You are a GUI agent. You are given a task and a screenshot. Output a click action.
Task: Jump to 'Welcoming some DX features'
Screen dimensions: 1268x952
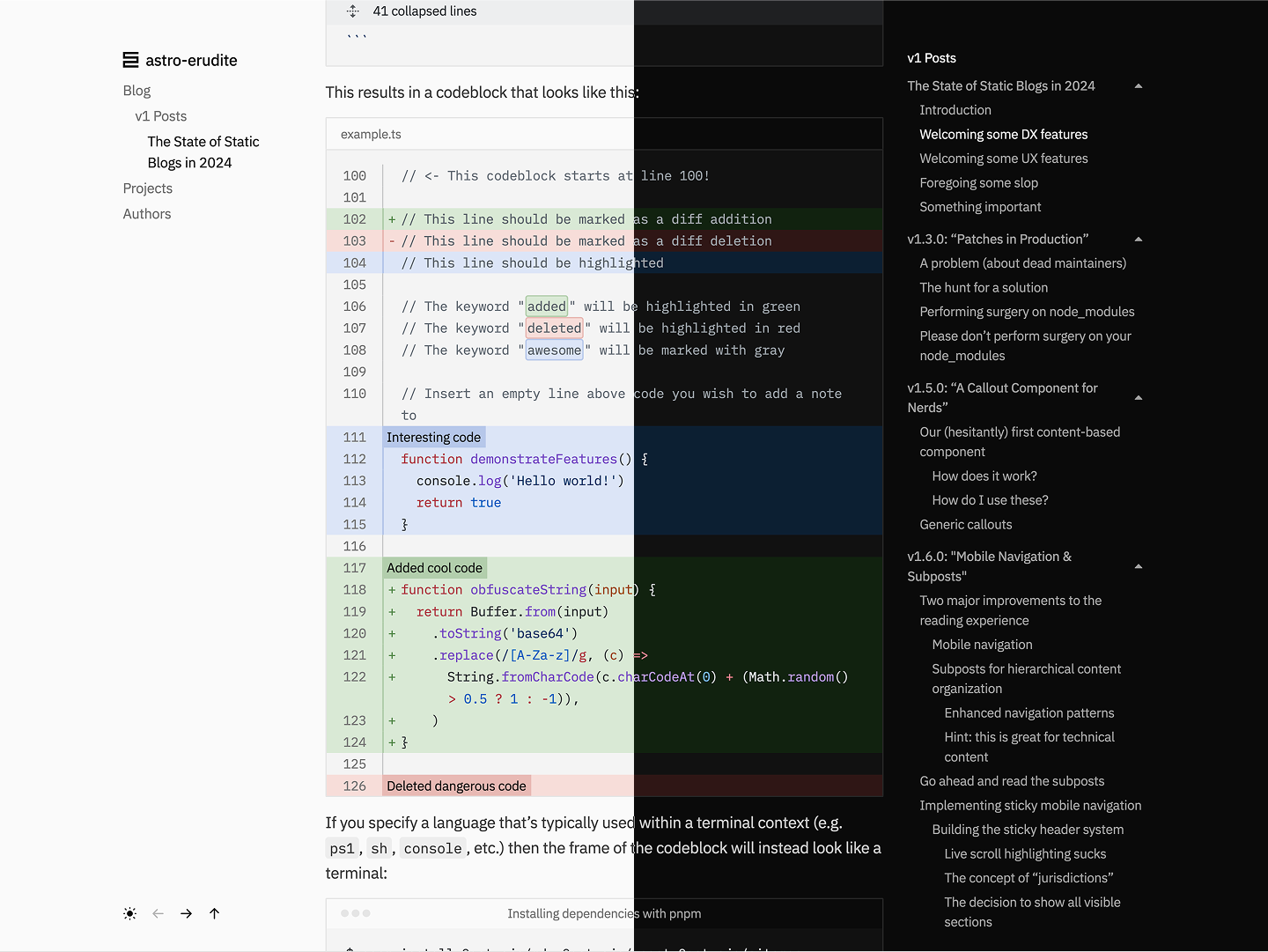(1004, 135)
